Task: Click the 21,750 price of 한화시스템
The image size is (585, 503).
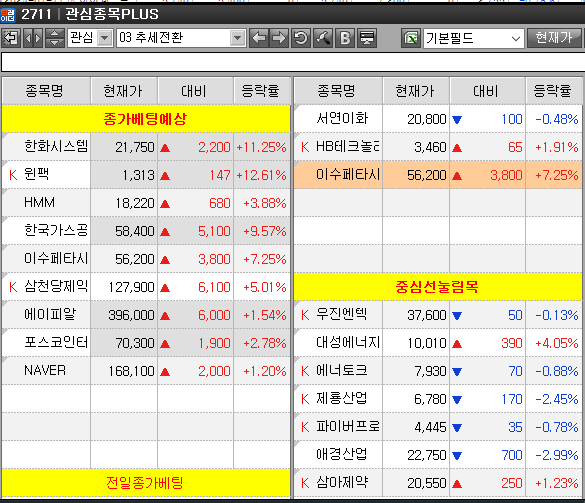Action: [135, 147]
